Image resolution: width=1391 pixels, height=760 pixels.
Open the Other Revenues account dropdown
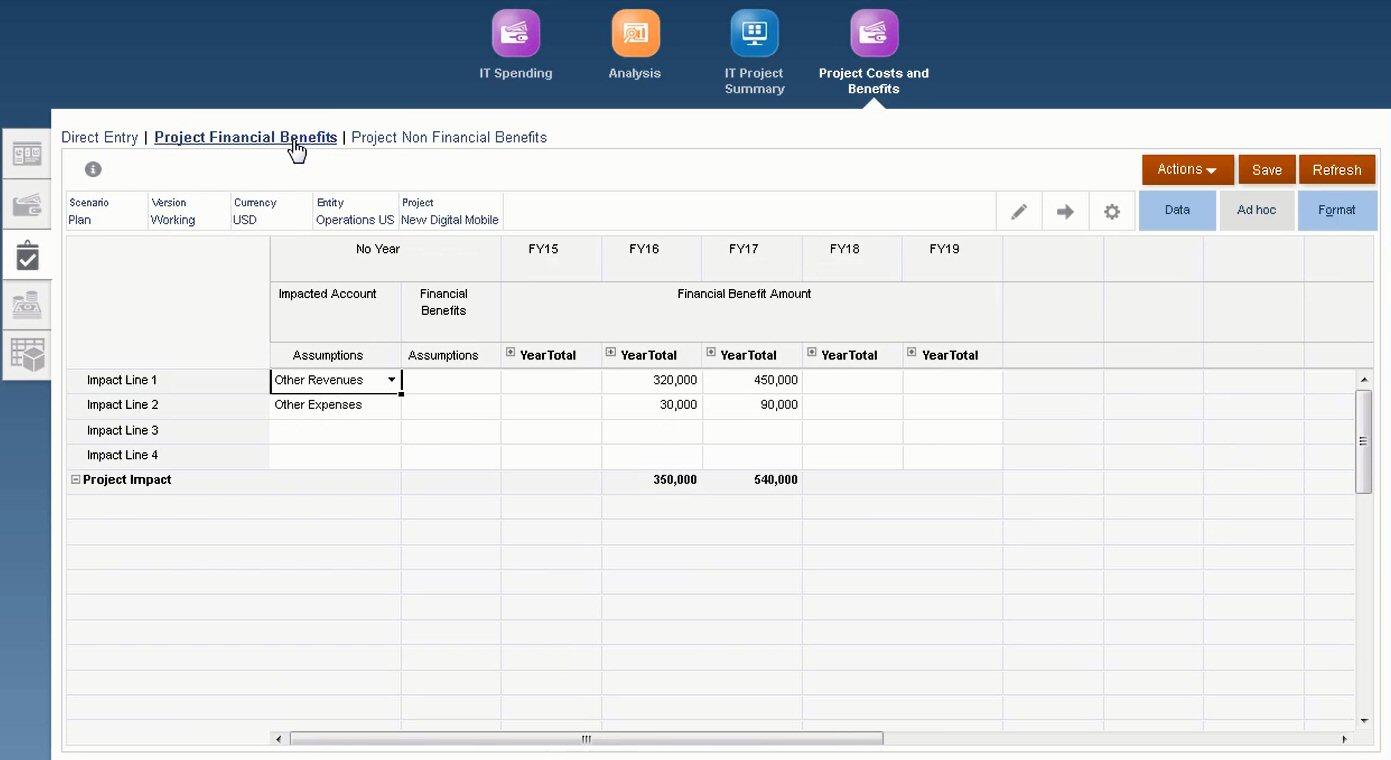pyautogui.click(x=391, y=380)
